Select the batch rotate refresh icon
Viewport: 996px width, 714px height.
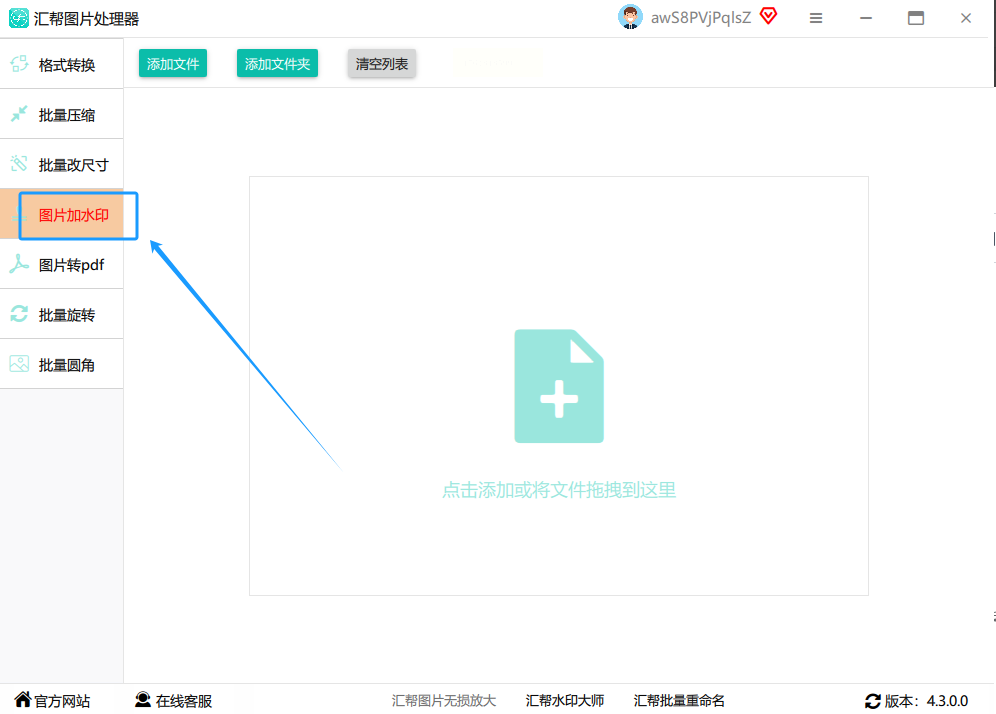tap(19, 314)
